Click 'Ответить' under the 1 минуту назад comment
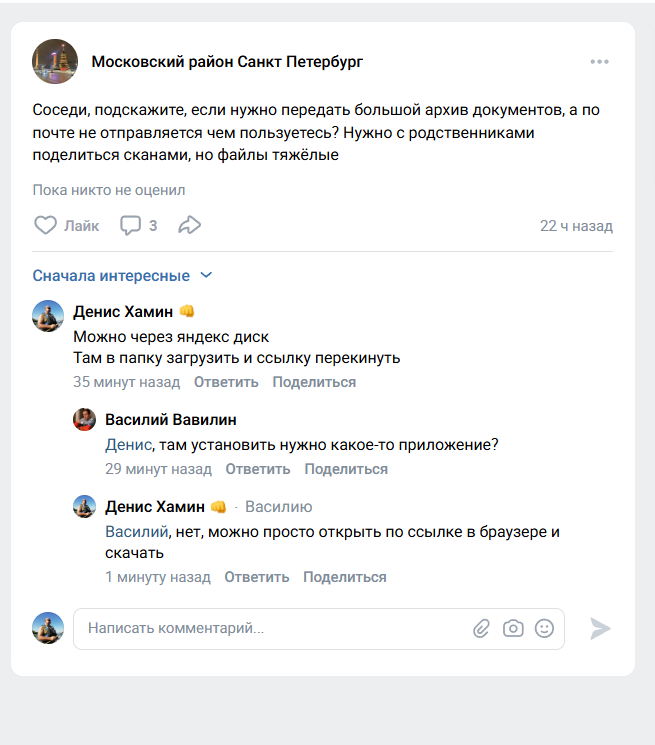This screenshot has width=655, height=745. pyautogui.click(x=257, y=577)
